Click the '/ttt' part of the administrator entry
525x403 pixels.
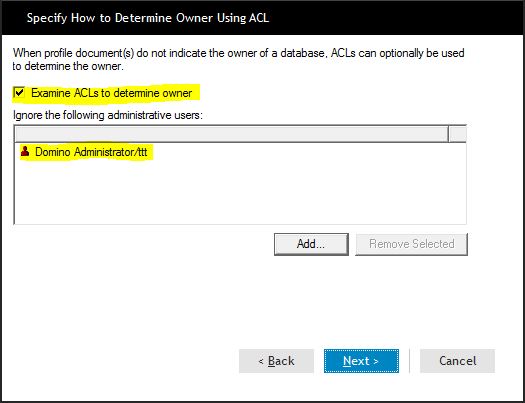[x=140, y=152]
